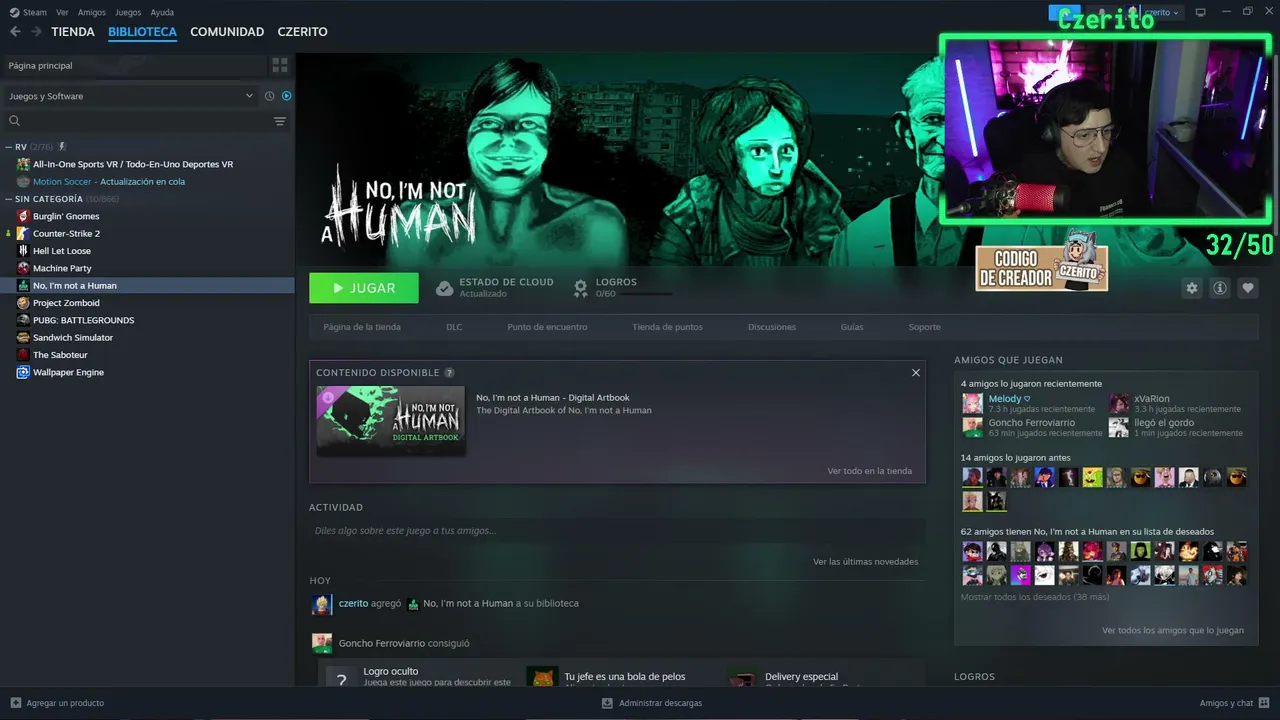The height and width of the screenshot is (720, 1280).
Task: Click the Página principal button
Action: (135, 65)
